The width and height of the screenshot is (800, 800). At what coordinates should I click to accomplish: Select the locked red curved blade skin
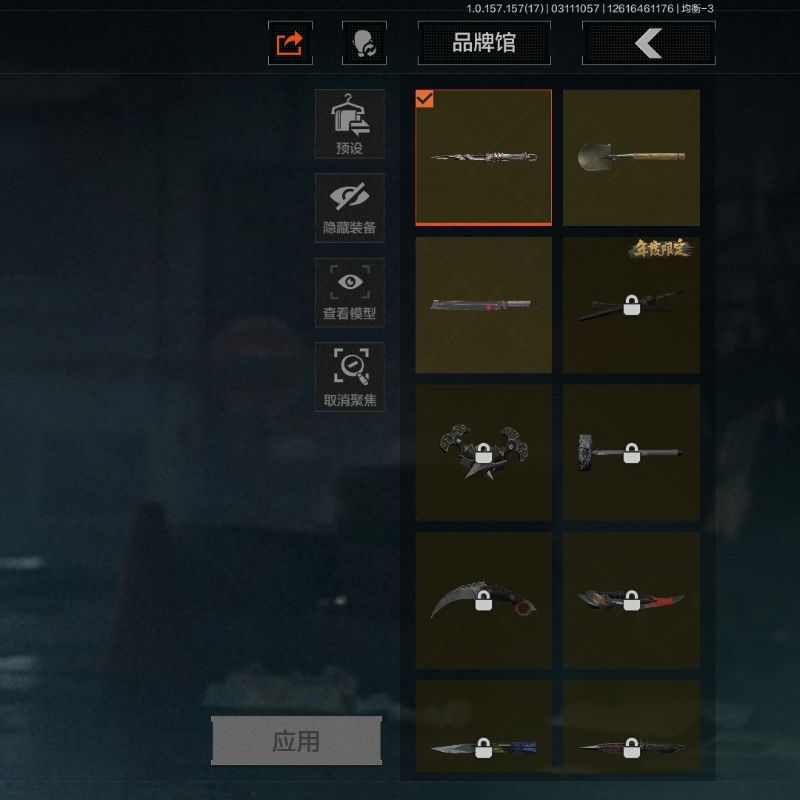point(631,600)
